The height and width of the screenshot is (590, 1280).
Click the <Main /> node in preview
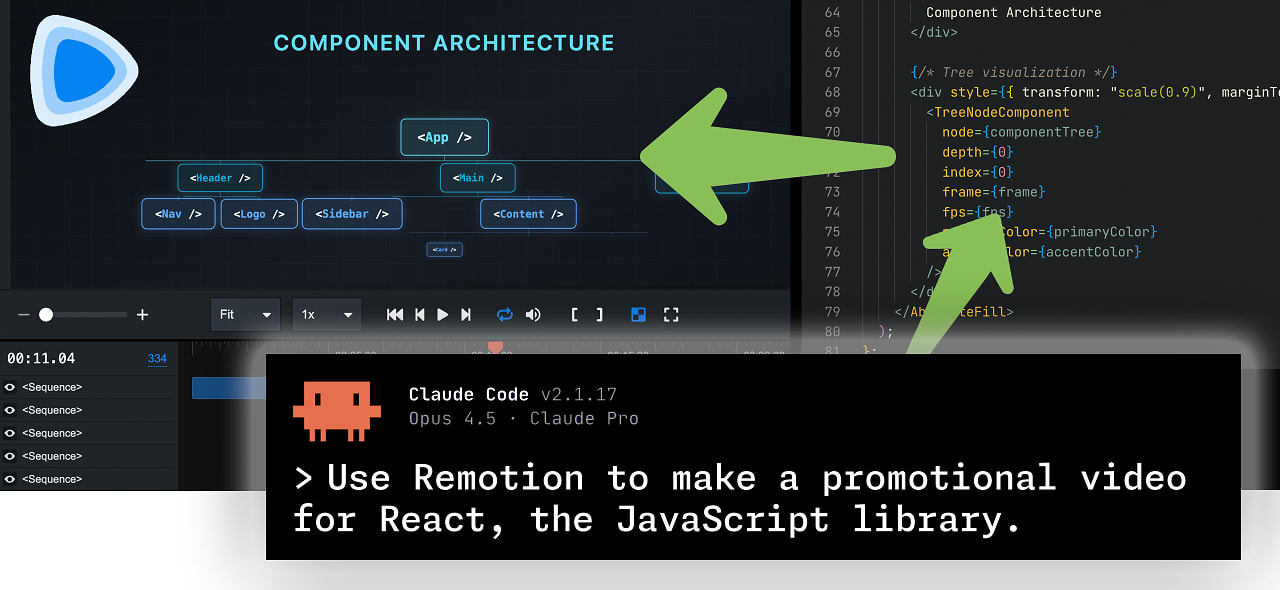(478, 178)
